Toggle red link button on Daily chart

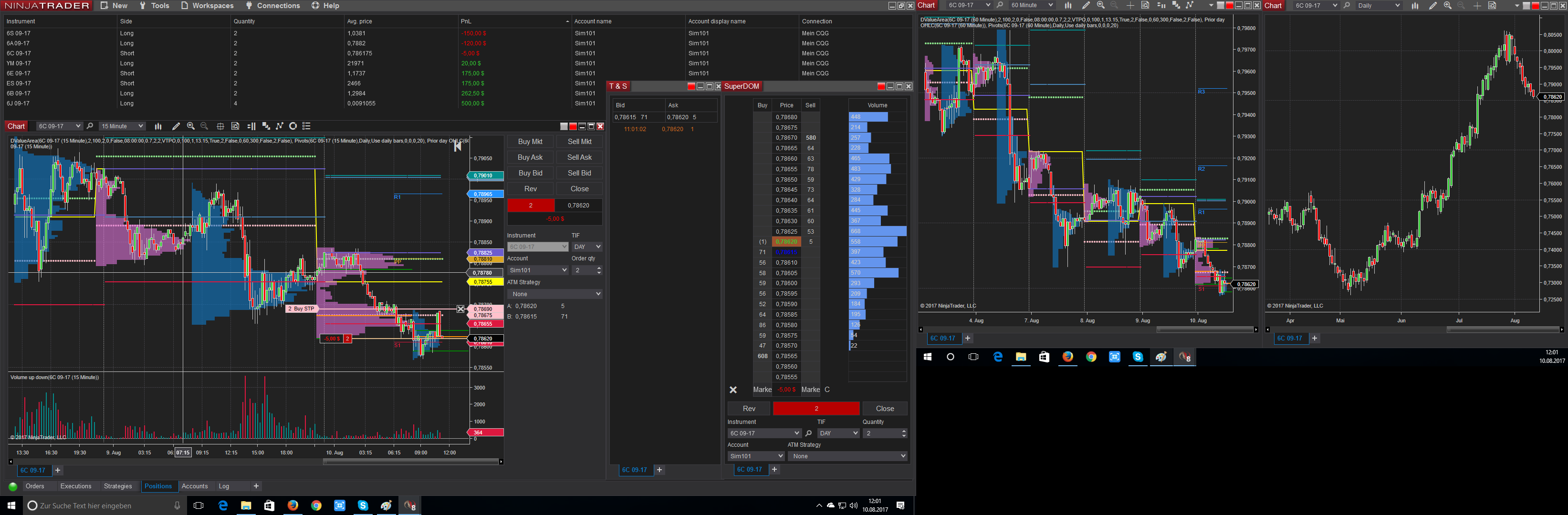click(1536, 5)
